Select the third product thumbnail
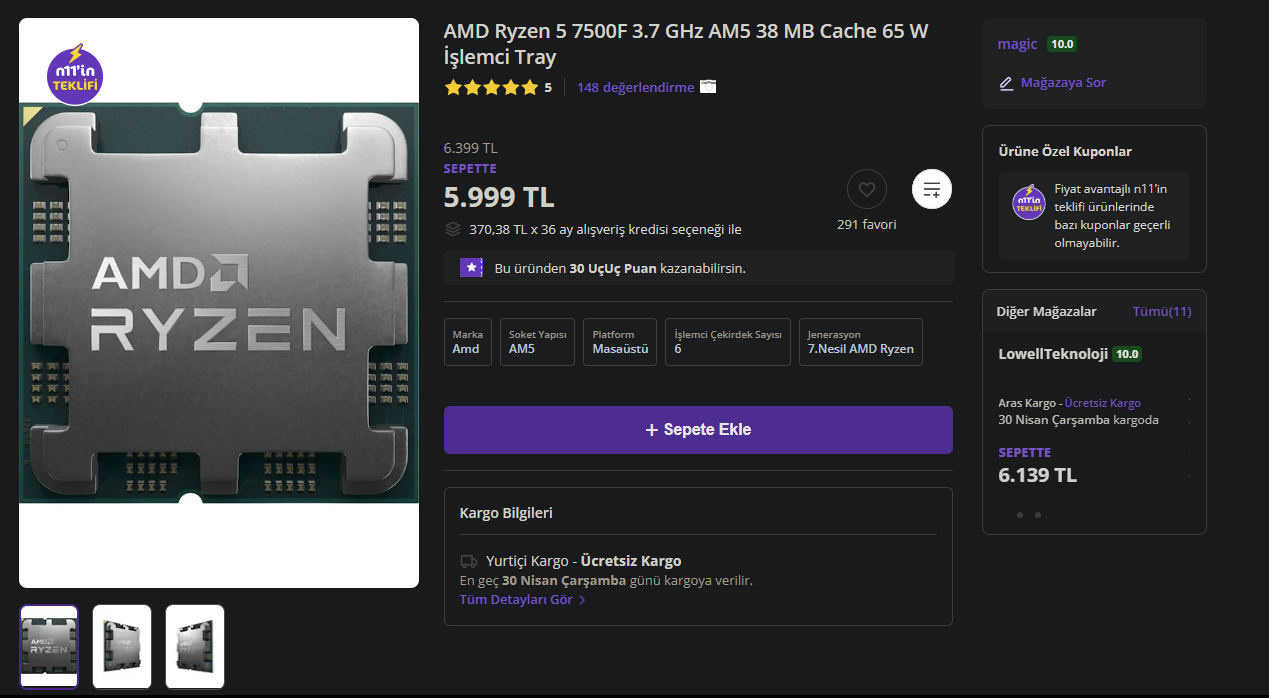The height and width of the screenshot is (698, 1269). [x=195, y=646]
